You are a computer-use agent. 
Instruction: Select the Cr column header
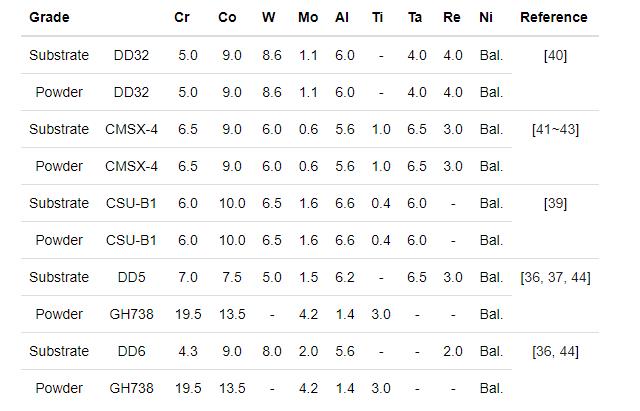click(x=182, y=17)
